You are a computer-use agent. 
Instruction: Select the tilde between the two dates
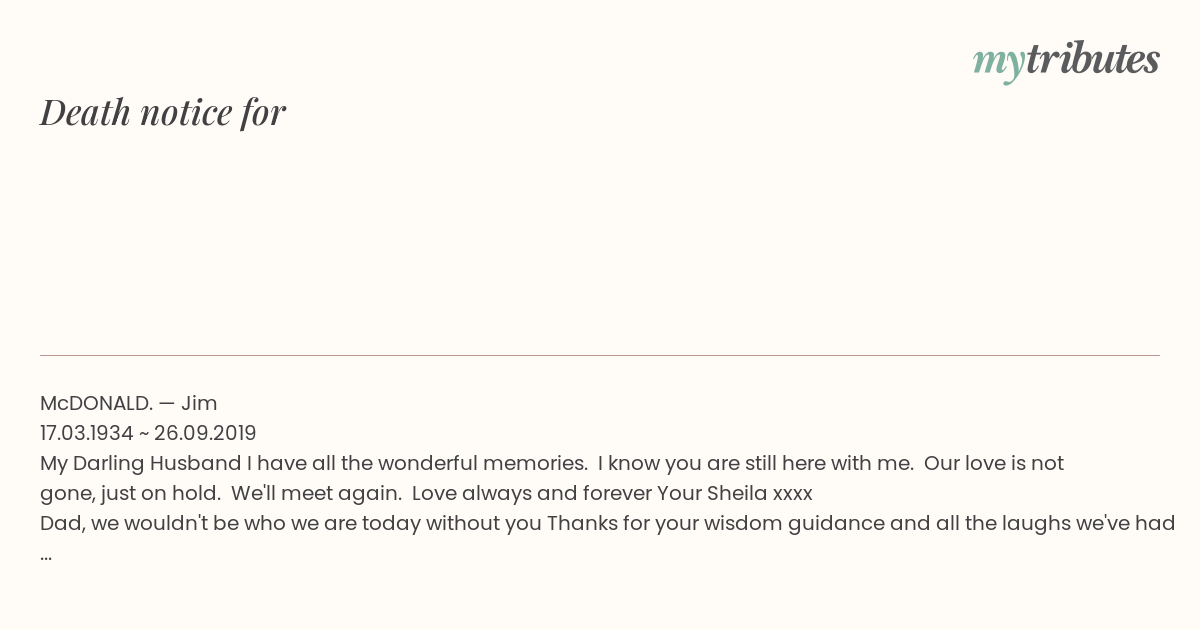[x=144, y=434]
